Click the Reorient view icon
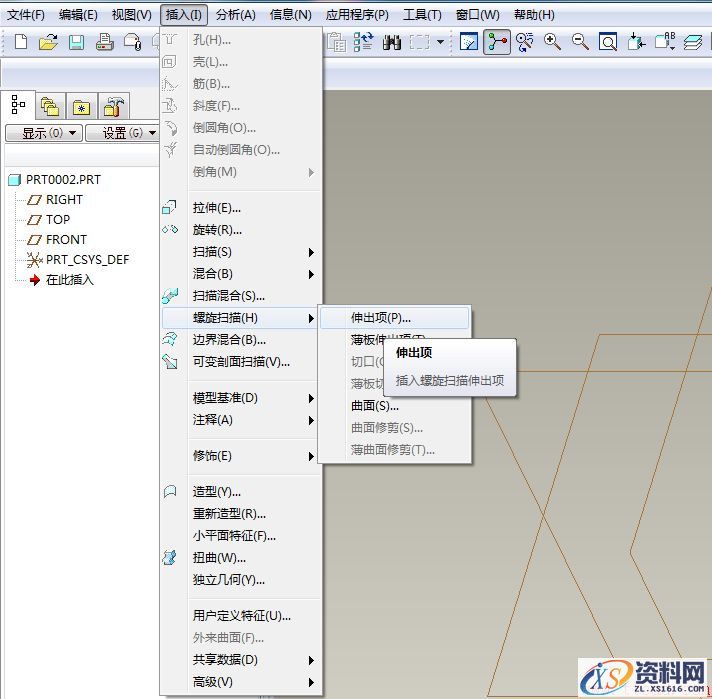Viewport: 712px width, 699px height. coord(636,42)
